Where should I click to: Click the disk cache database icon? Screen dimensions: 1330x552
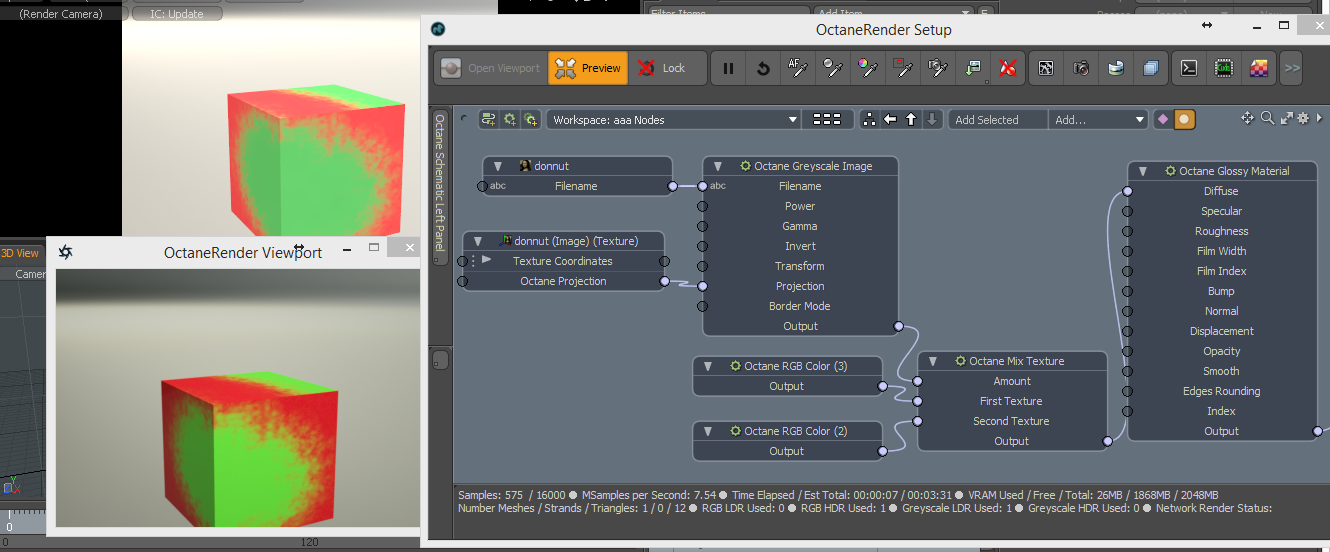[x=1116, y=68]
